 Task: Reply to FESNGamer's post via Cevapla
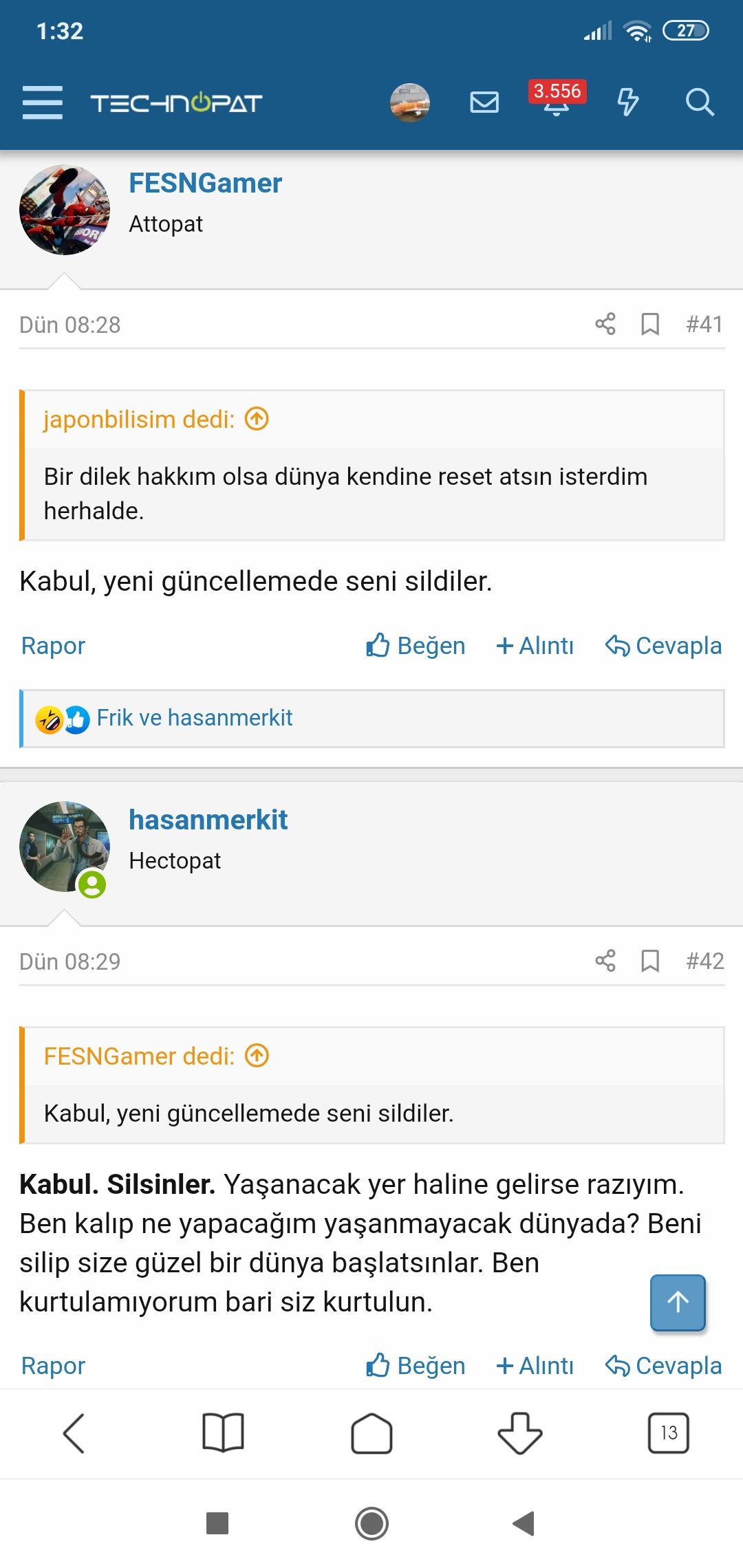[x=663, y=646]
